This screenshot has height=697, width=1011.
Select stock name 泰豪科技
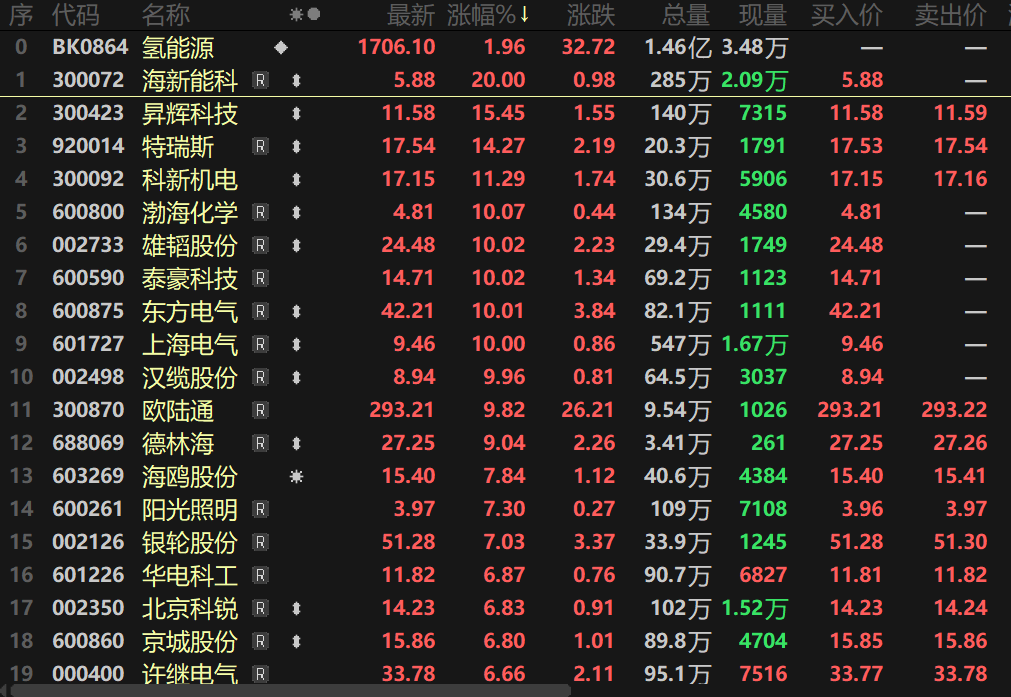pos(190,279)
